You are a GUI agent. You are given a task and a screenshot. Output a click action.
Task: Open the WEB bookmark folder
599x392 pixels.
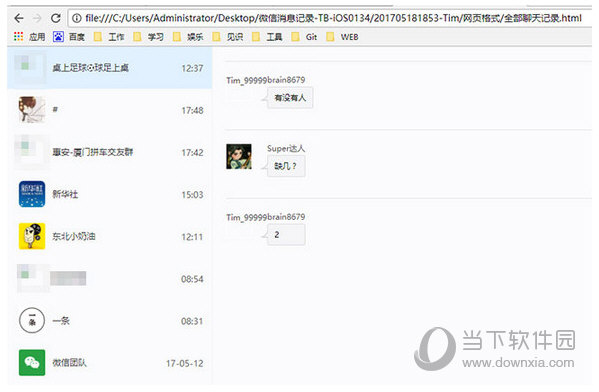click(x=342, y=37)
